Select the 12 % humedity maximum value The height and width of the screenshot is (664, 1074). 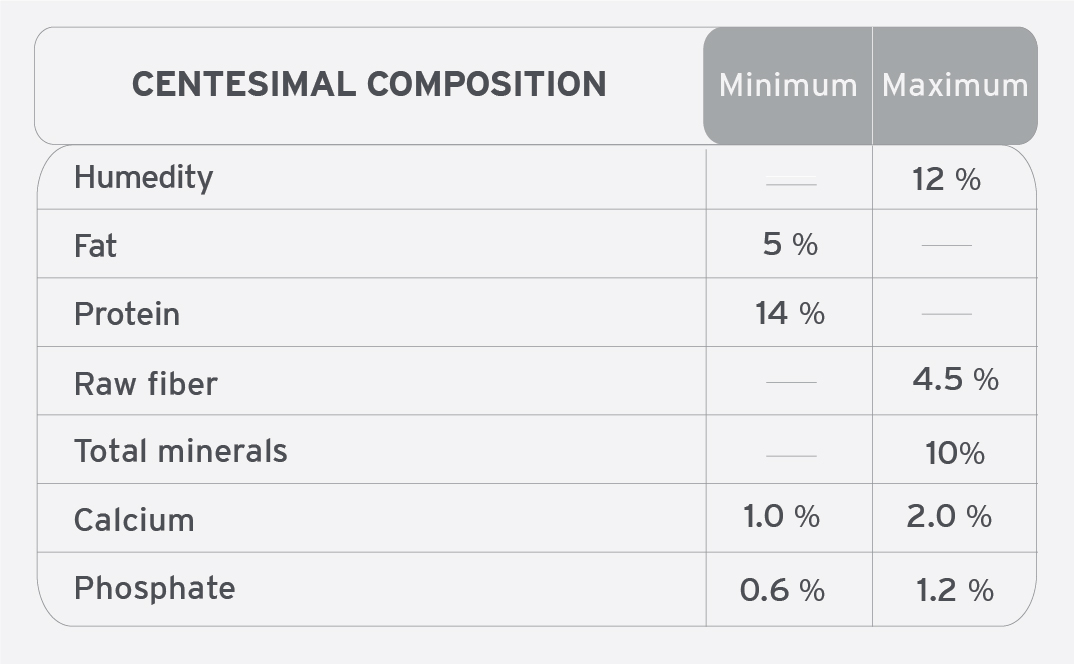(946, 180)
